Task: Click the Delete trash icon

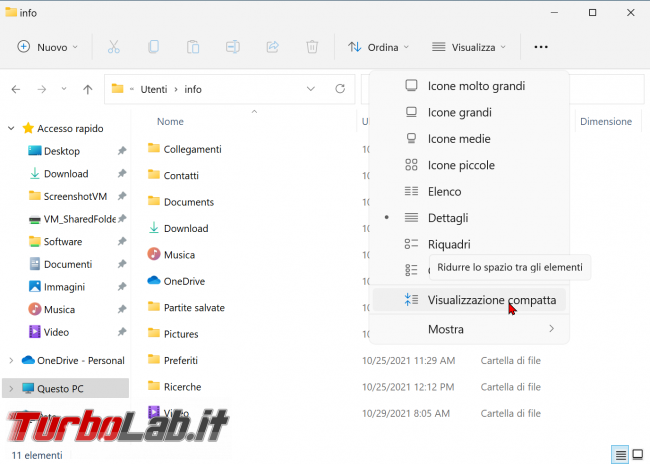Action: 312,47
